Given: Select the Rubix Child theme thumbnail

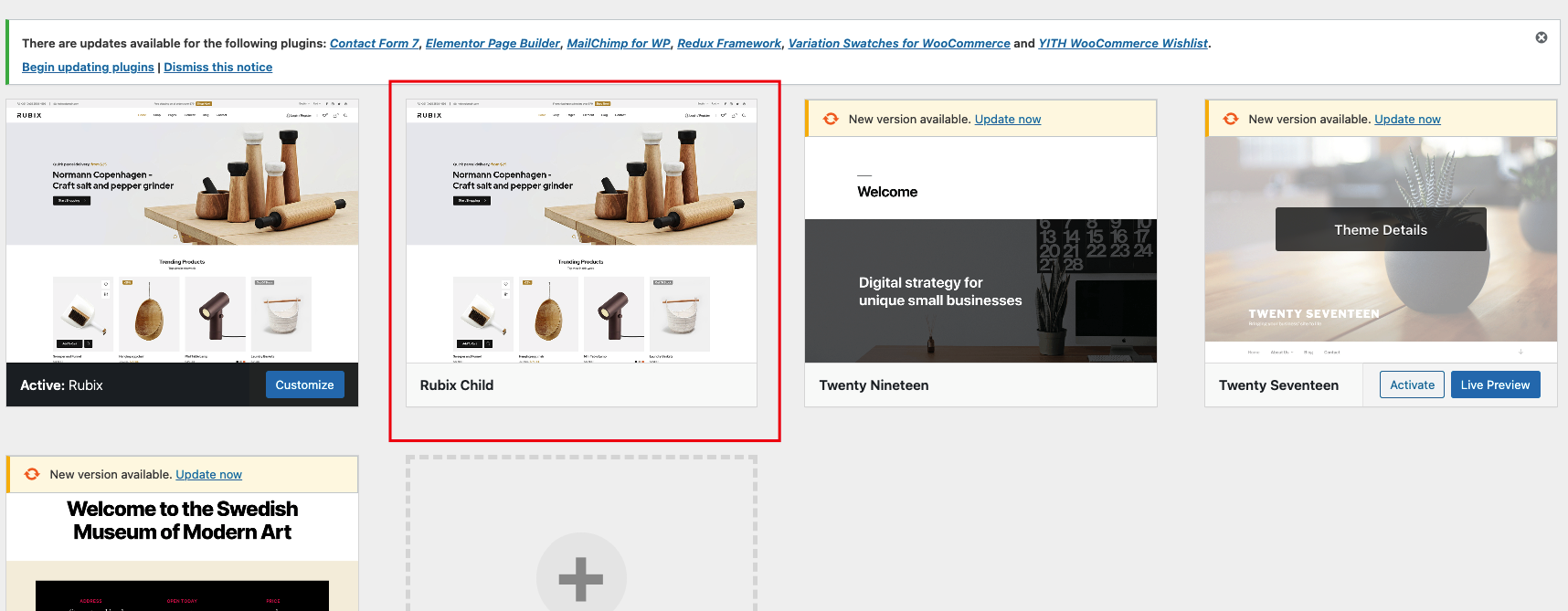Looking at the screenshot, I should tap(581, 231).
